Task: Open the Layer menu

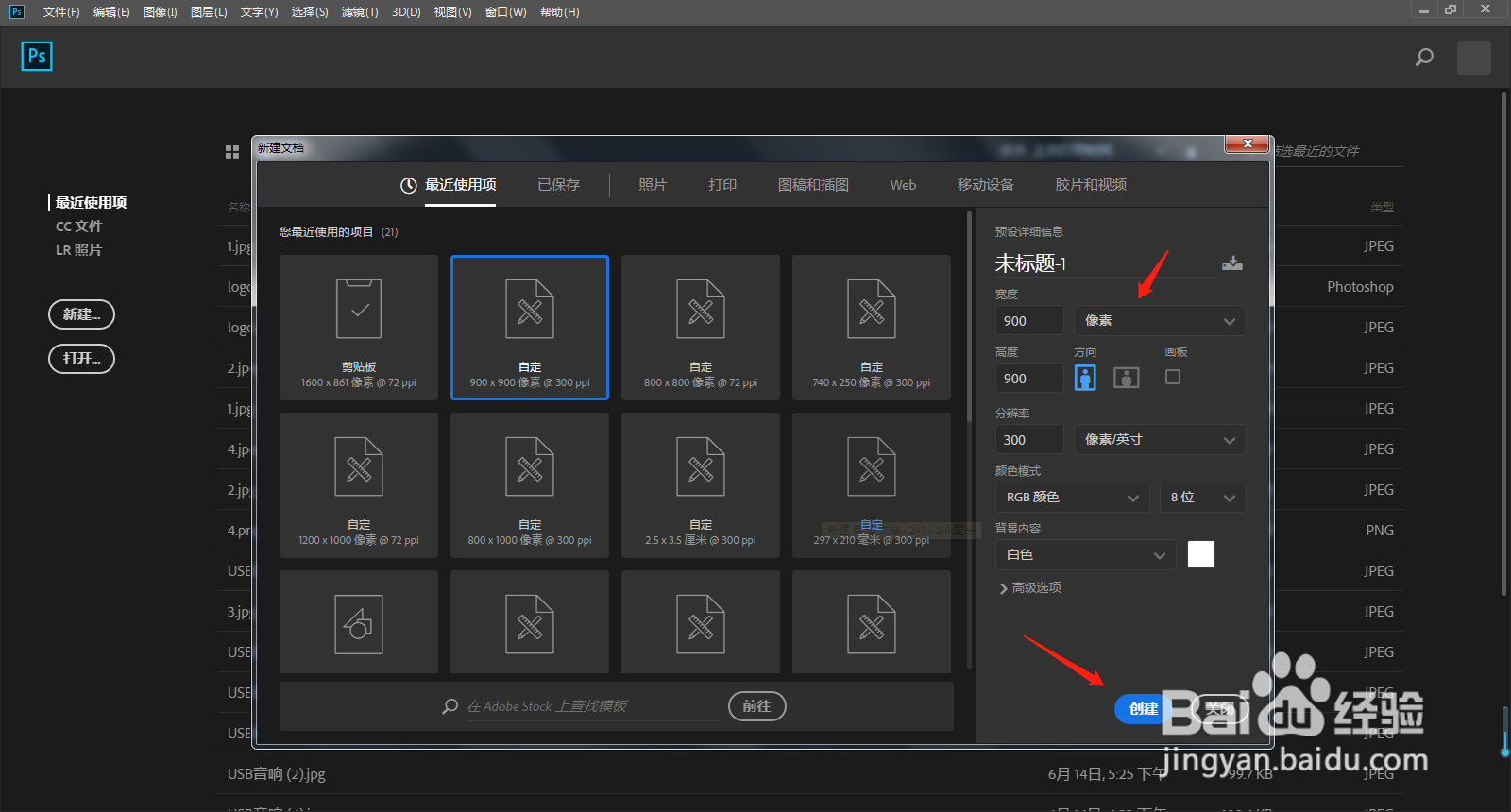Action: 209,12
